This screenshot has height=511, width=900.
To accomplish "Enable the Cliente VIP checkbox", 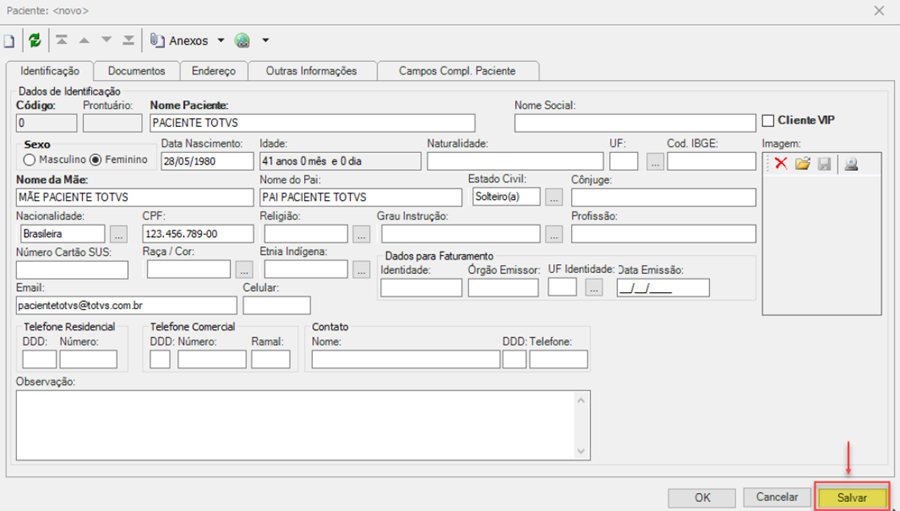I will pyautogui.click(x=768, y=121).
